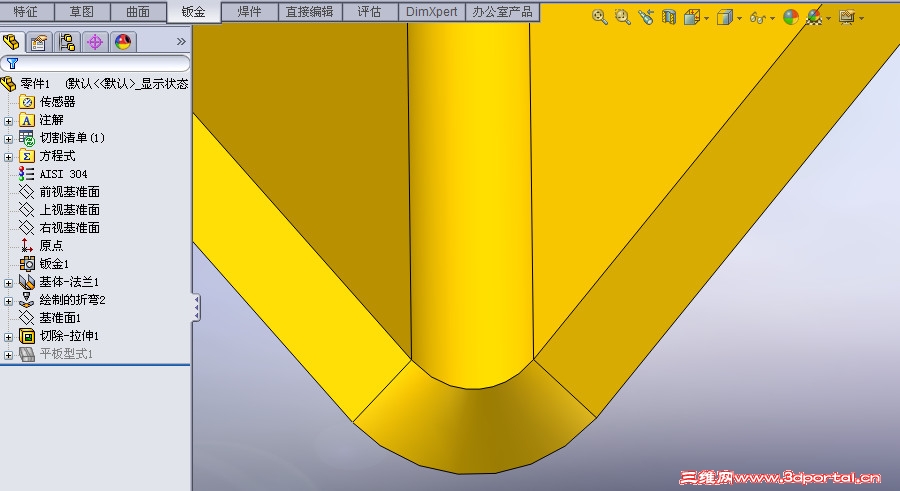Screen dimensions: 900x491
Task: Click Apply Scene icon
Action: pos(814,18)
